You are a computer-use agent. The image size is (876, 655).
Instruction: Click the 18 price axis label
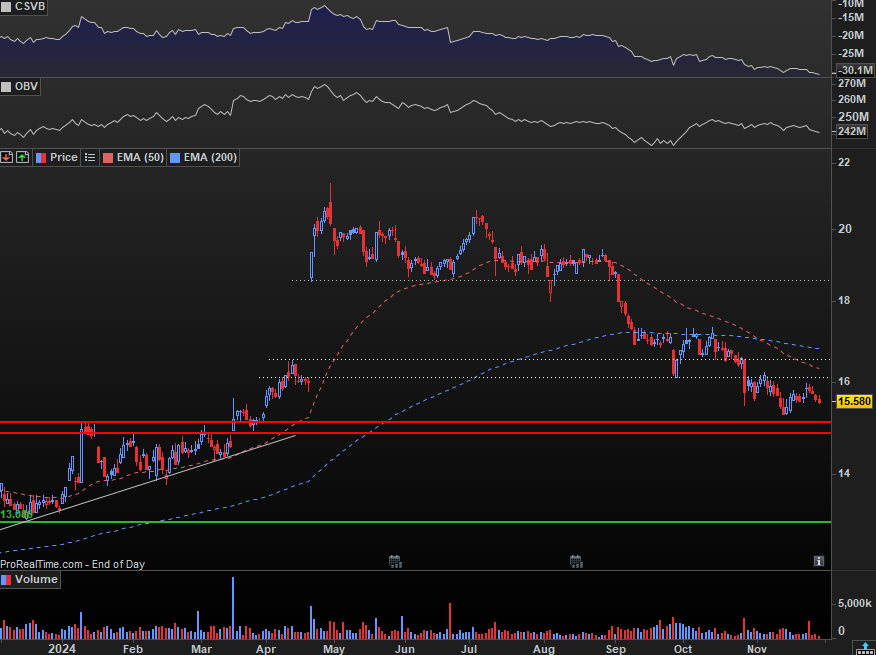[844, 301]
